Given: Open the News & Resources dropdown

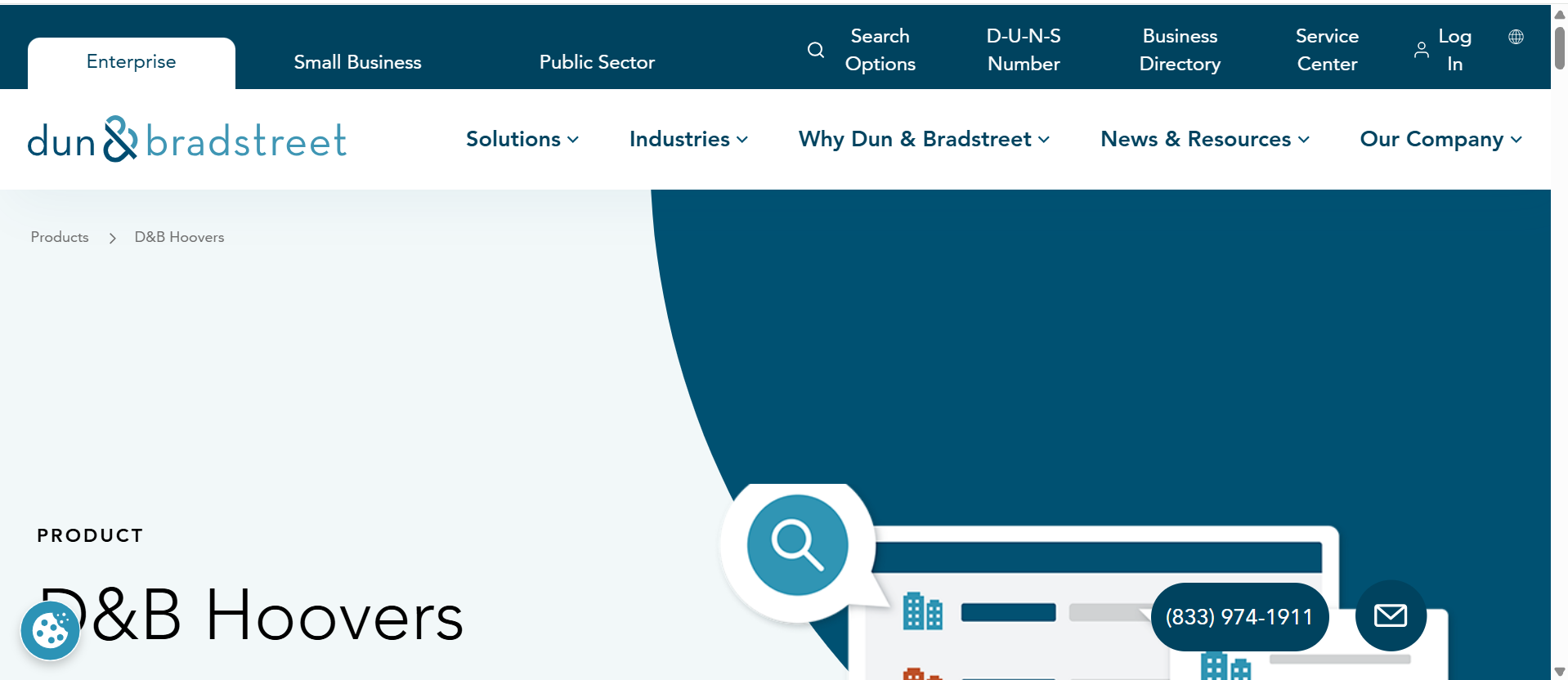Looking at the screenshot, I should (1205, 139).
